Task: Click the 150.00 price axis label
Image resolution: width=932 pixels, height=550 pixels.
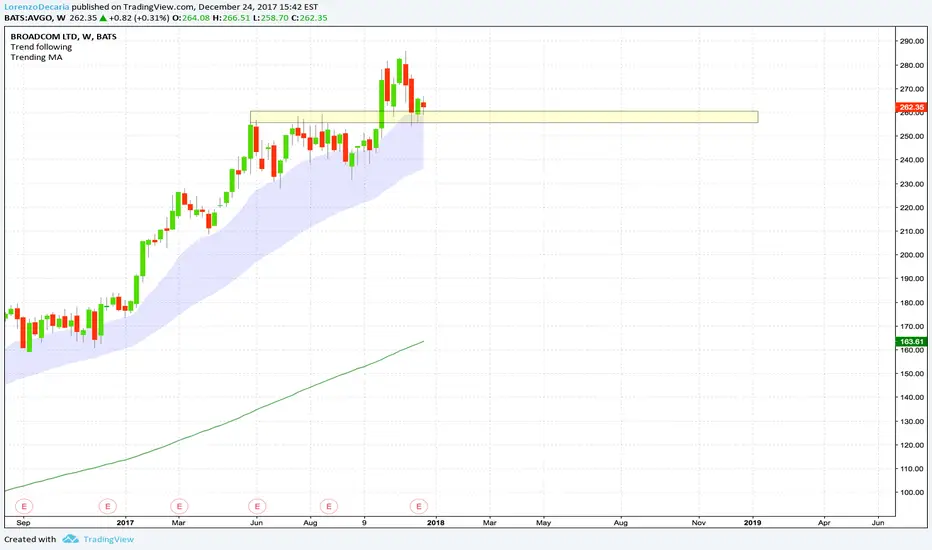Action: click(912, 374)
